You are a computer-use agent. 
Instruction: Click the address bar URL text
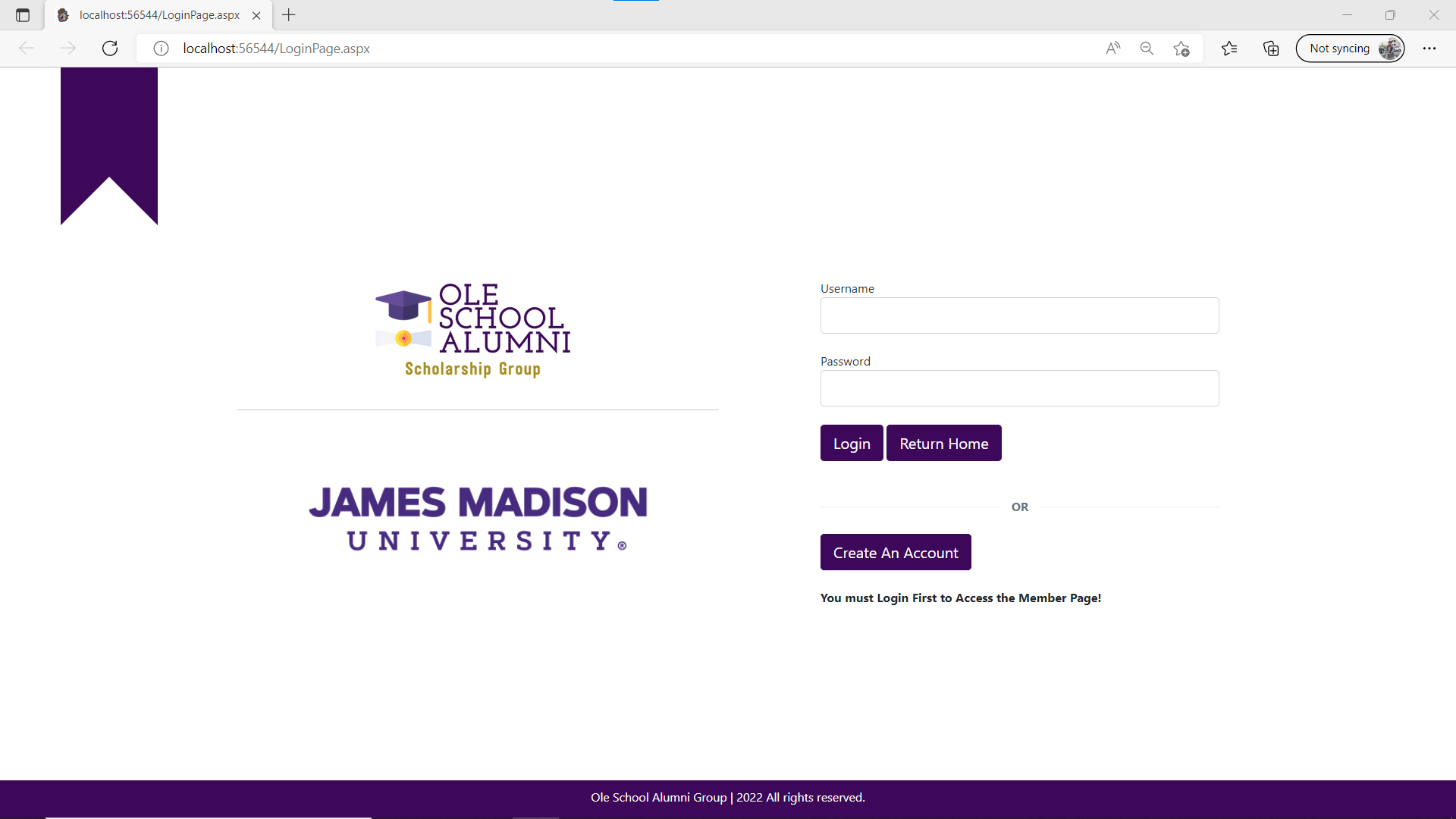pos(276,49)
